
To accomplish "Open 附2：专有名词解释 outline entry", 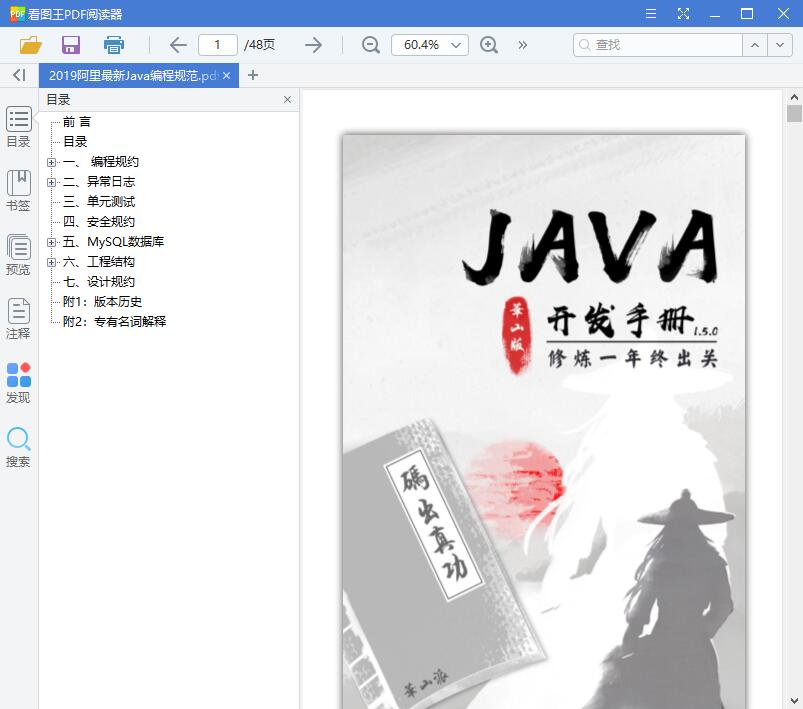I will tap(115, 322).
